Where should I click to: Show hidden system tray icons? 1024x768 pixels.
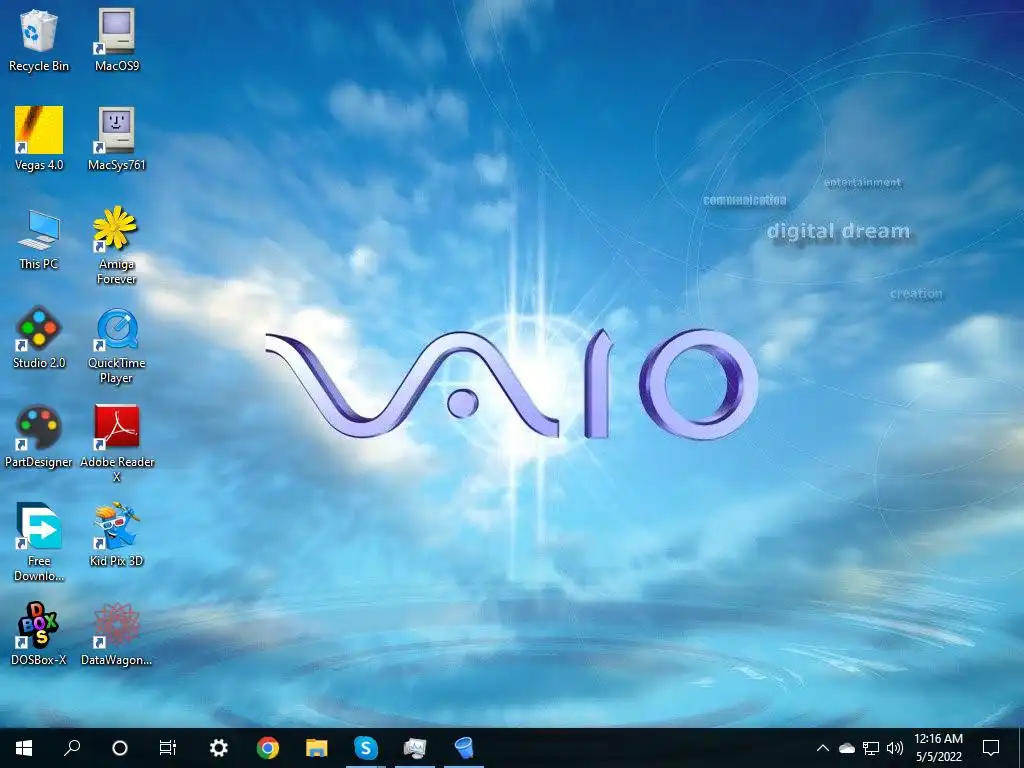(823, 748)
